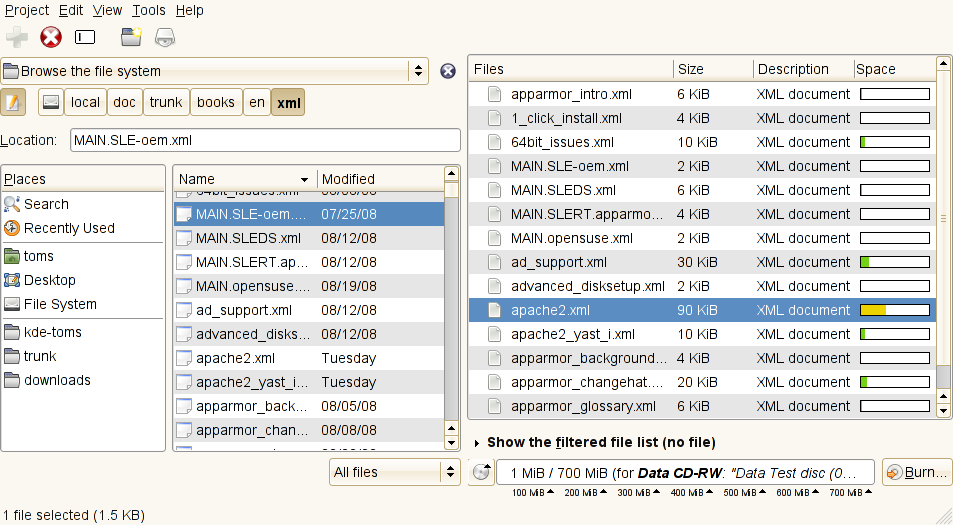Click the Burn... button

(915, 473)
